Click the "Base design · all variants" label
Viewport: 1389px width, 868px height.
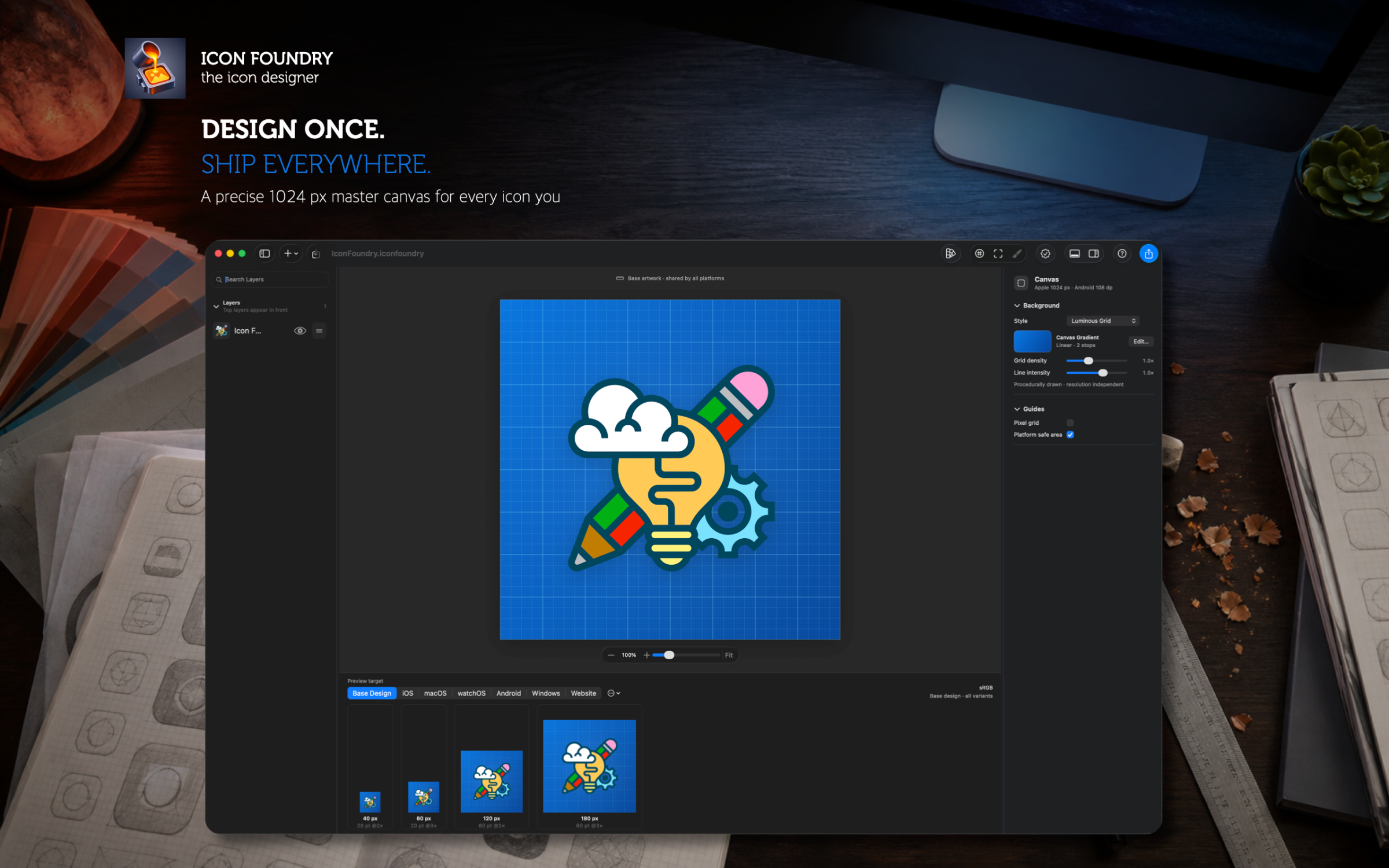coord(961,696)
